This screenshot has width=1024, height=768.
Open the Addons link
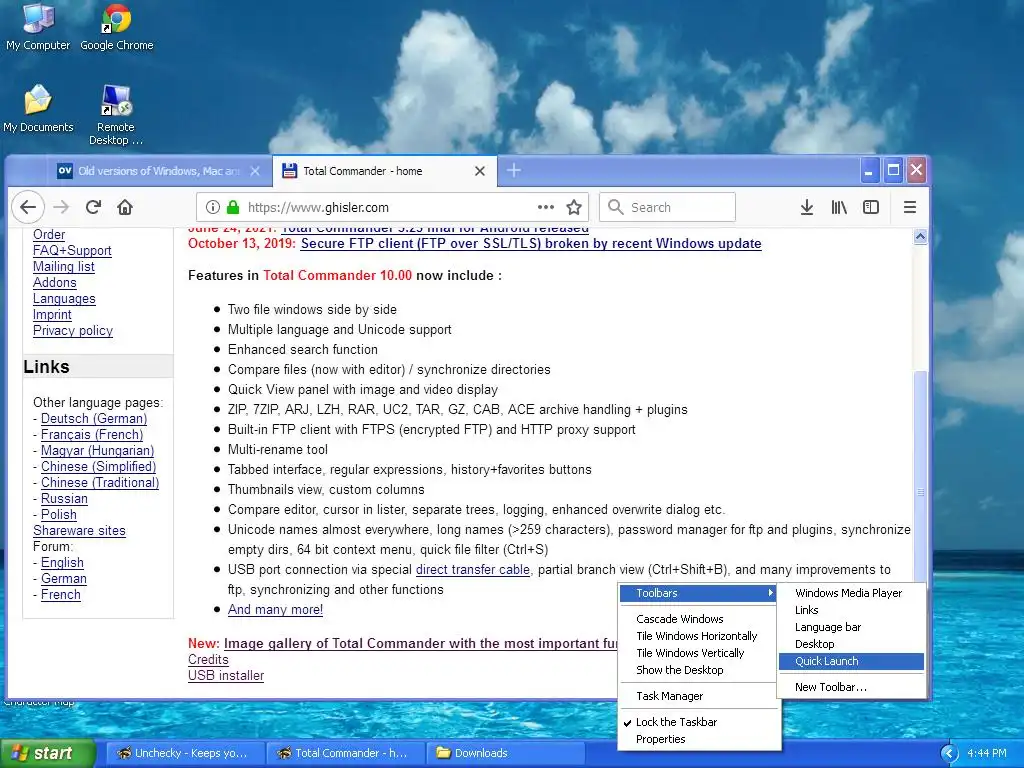54,282
